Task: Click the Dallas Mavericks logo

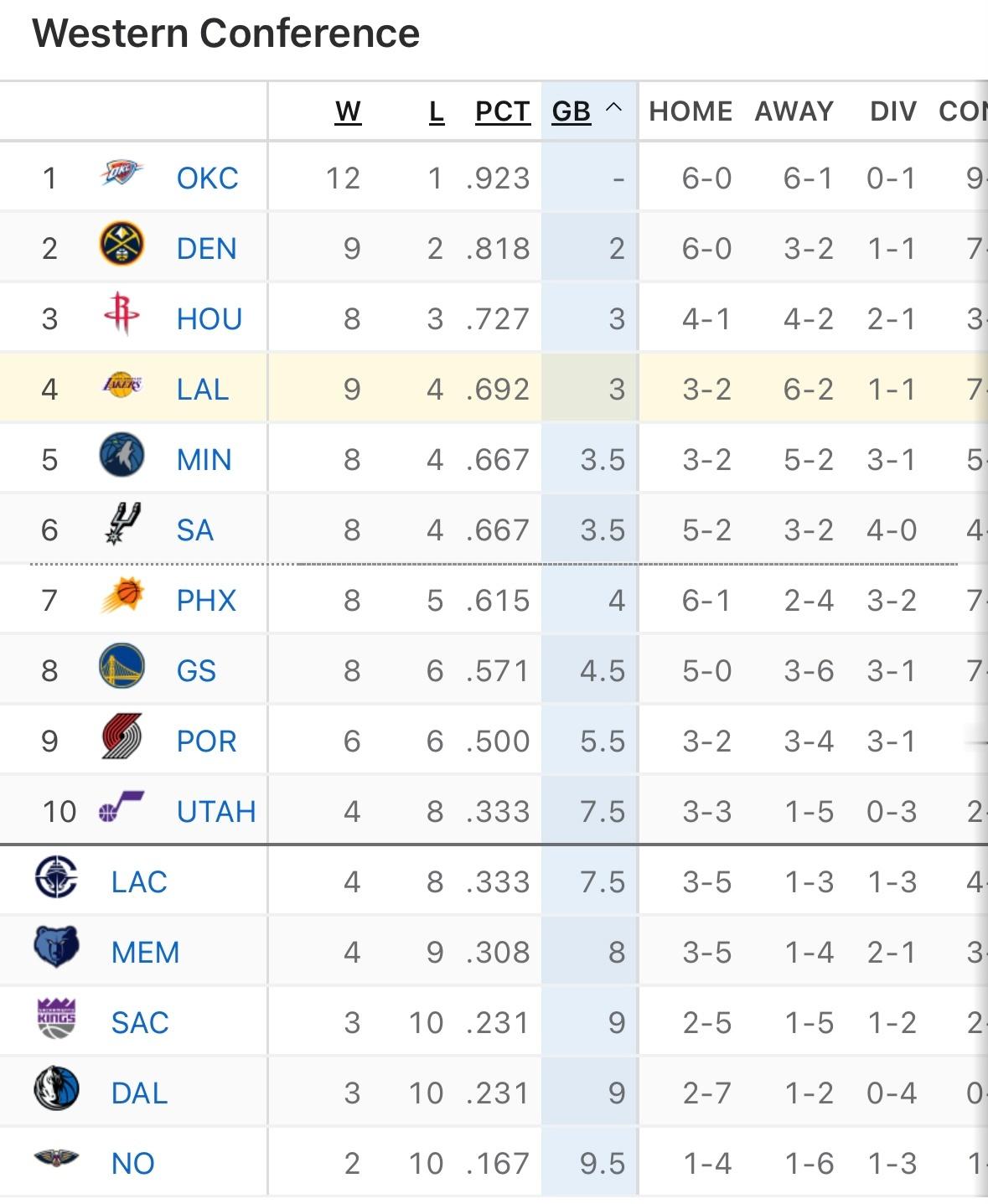Action: tap(56, 1089)
